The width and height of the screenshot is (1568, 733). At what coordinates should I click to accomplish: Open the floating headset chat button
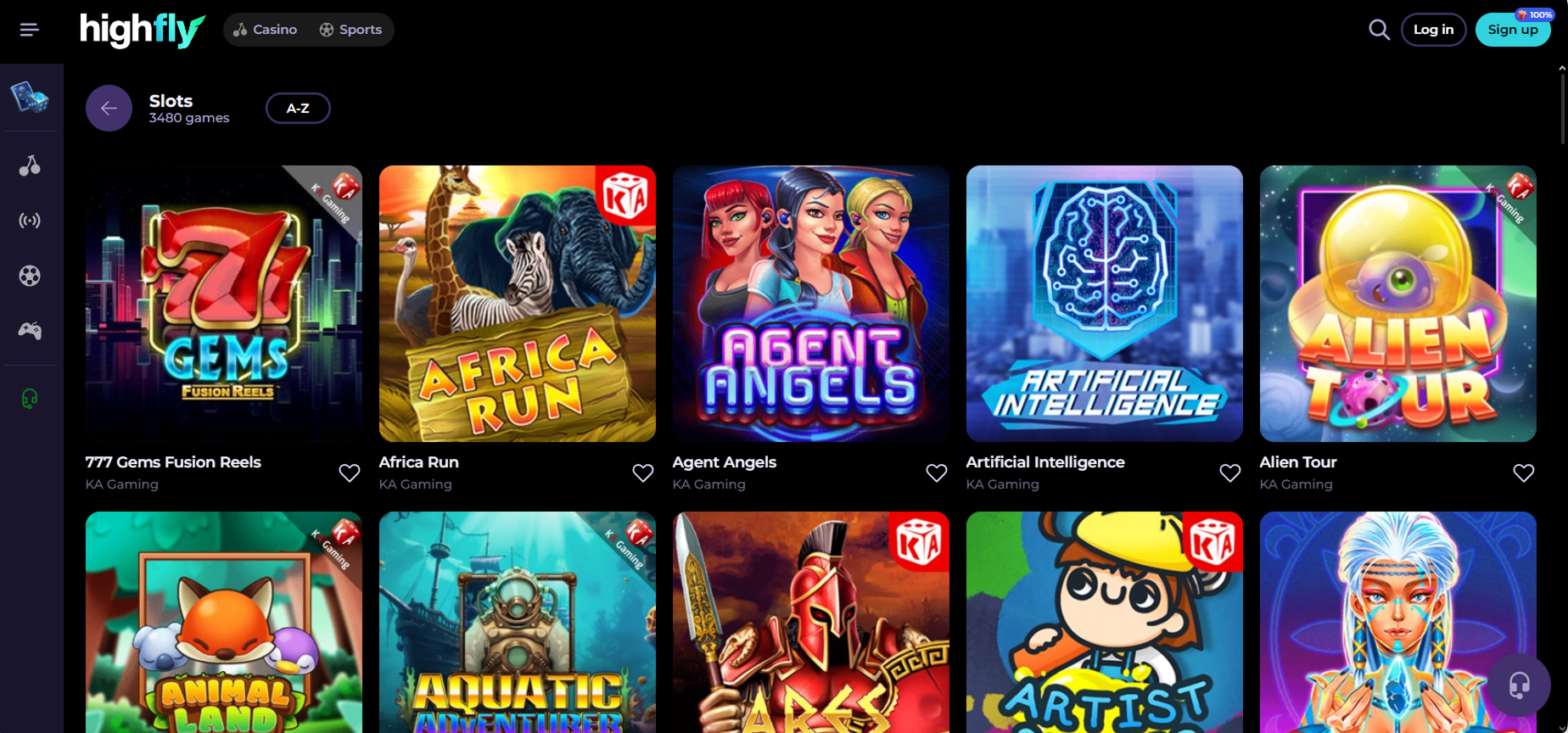pos(1519,685)
